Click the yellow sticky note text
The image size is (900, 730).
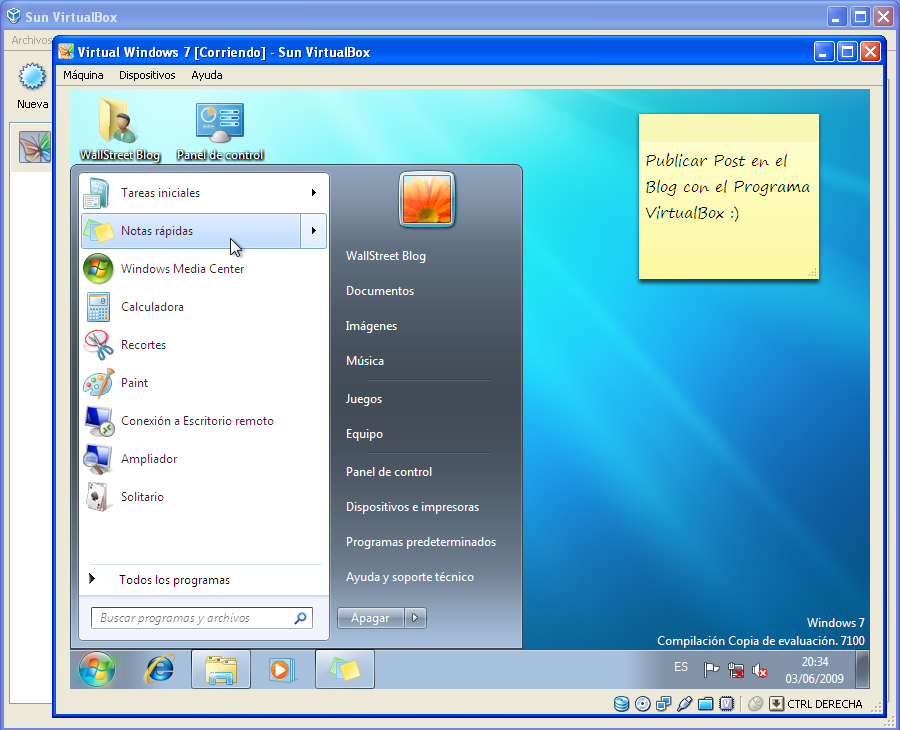coord(727,187)
